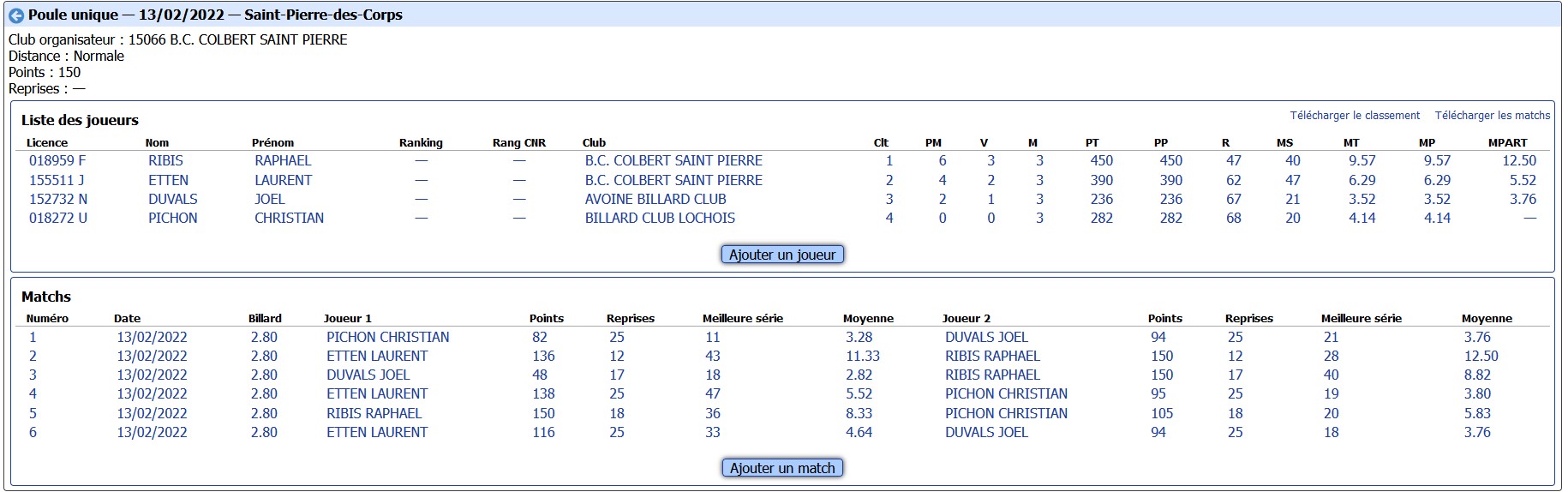
Task: Click the BILLARD CLUB LOCHOIS entry
Action: pos(660,218)
